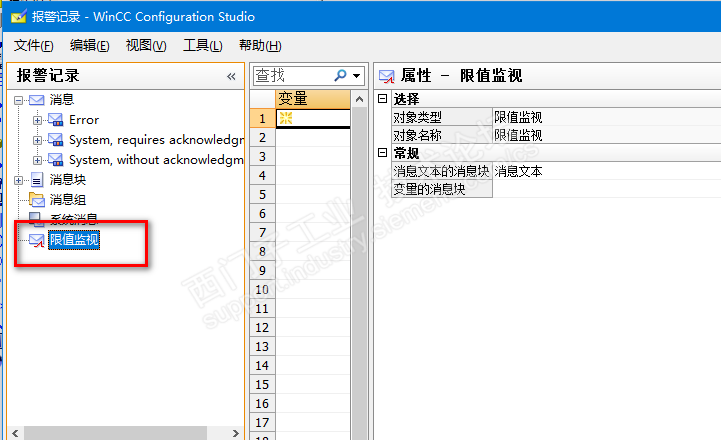Click the 消息文本的消息块 property label
721x440 pixels.
pyautogui.click(x=442, y=171)
